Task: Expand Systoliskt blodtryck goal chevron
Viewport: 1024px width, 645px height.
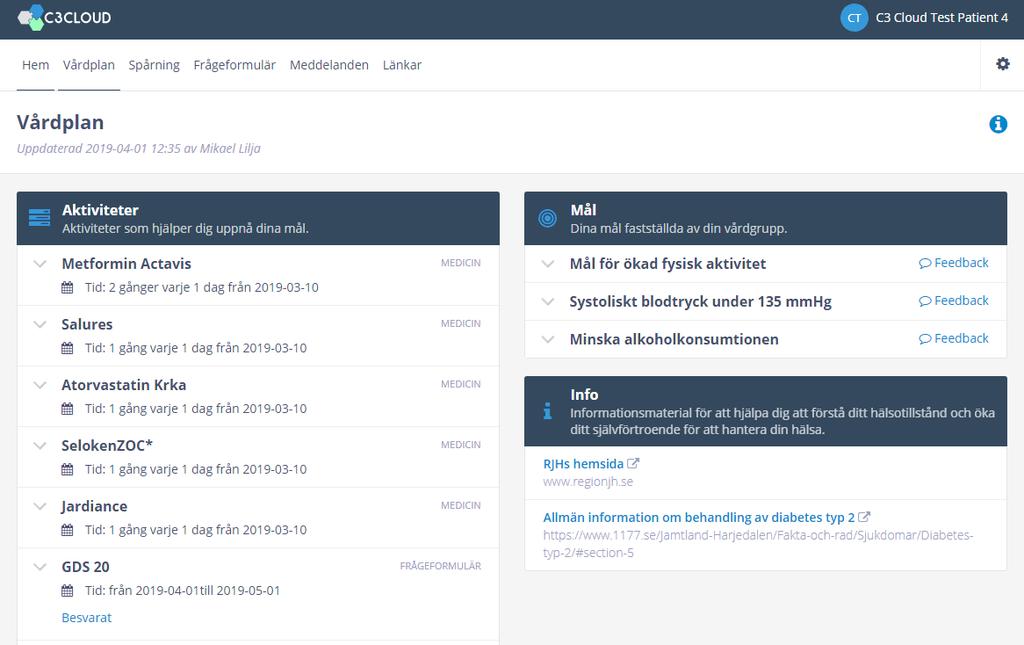Action: click(548, 302)
